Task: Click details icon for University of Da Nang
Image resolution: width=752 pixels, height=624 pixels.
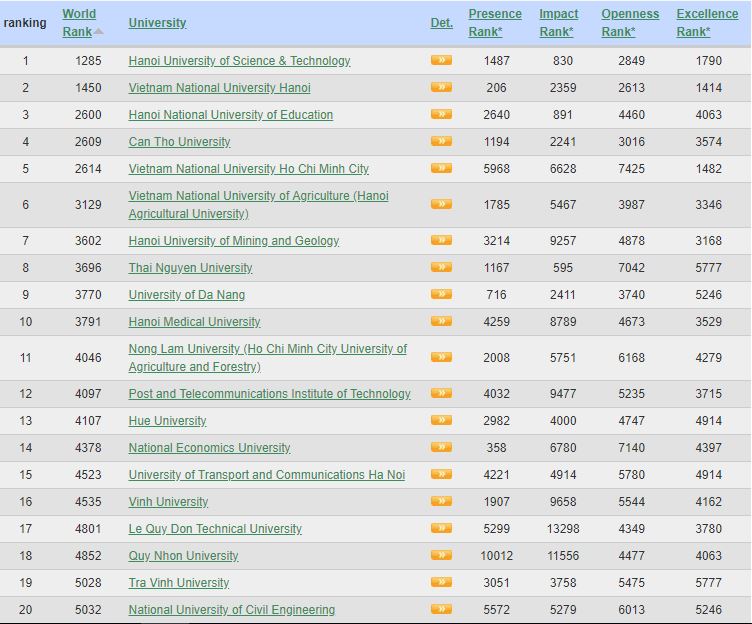Action: coord(441,294)
